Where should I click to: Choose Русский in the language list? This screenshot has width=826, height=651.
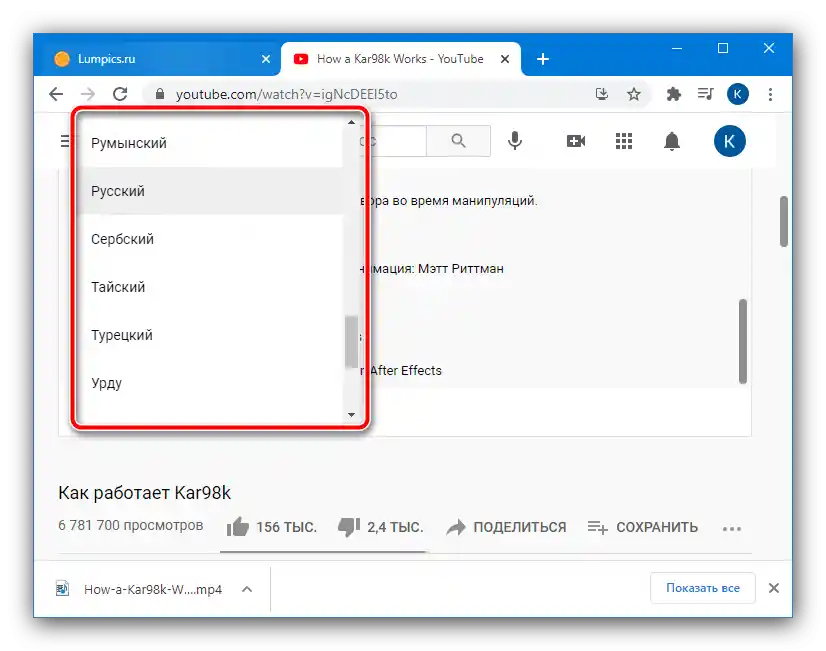point(210,191)
